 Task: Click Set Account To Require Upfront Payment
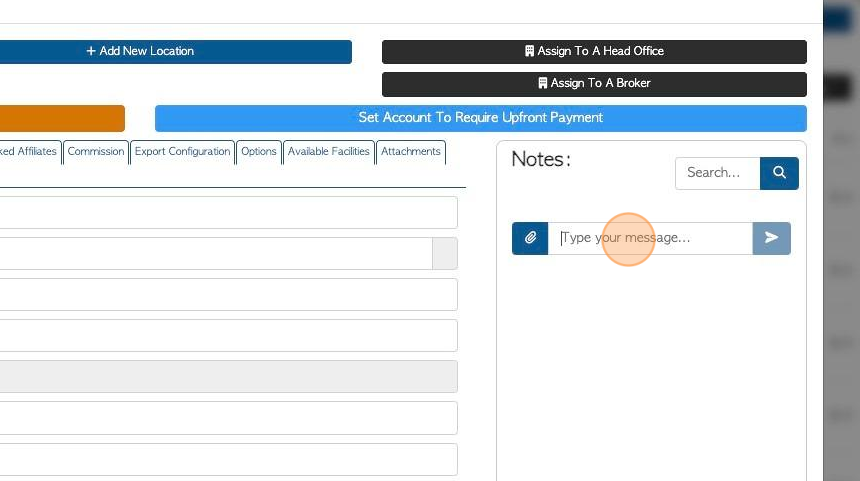(x=480, y=118)
